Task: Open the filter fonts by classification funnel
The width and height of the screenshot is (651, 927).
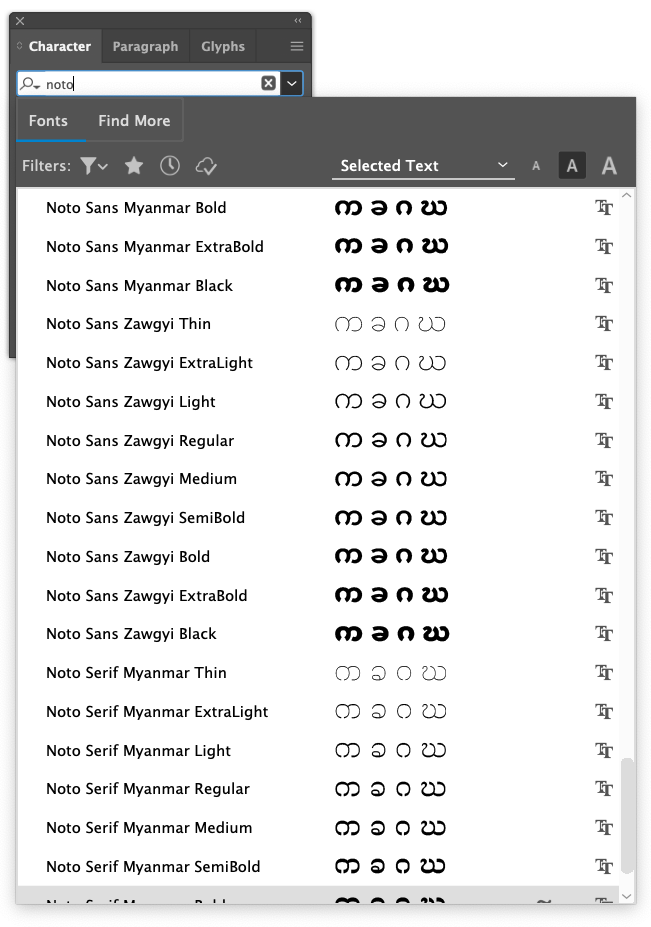Action: coord(93,166)
